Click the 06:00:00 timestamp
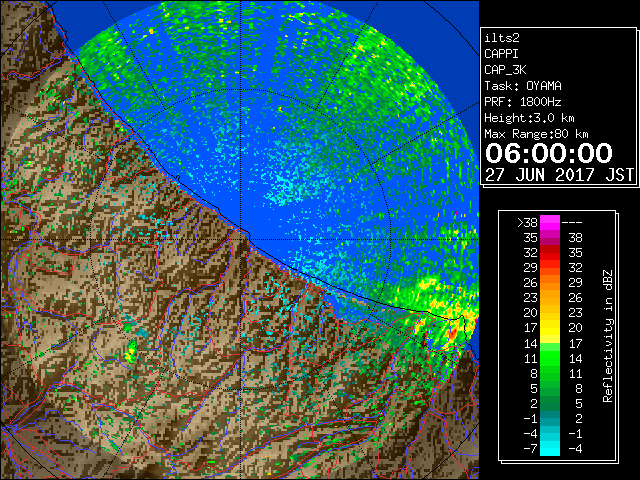 [549, 153]
